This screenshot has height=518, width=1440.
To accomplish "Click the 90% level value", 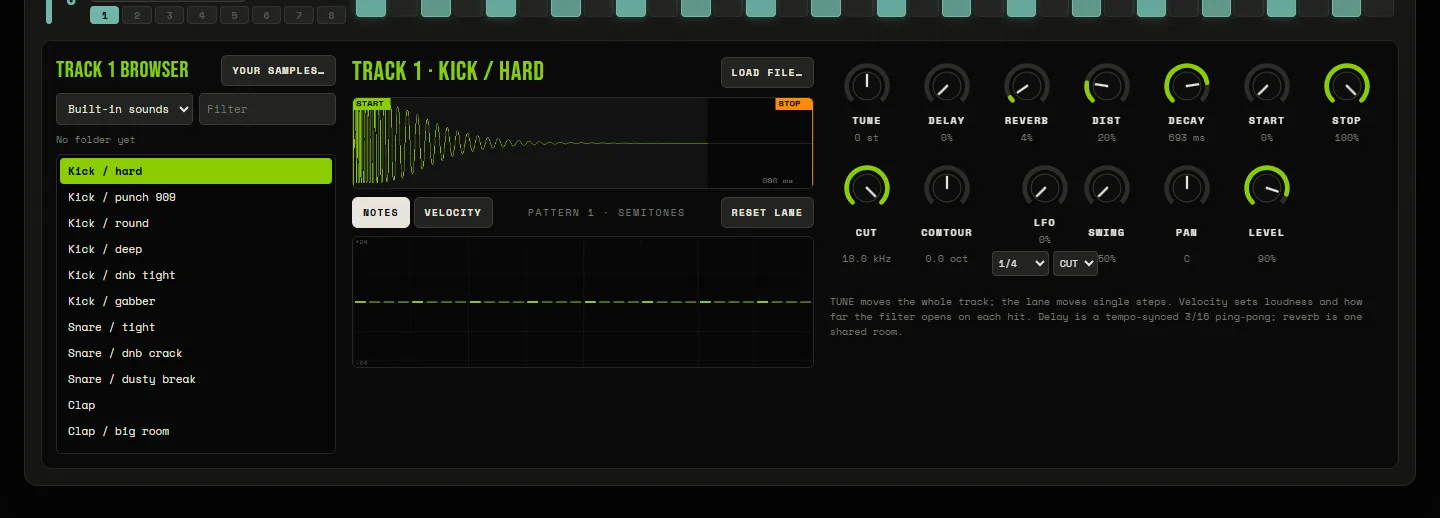I will (x=1267, y=259).
